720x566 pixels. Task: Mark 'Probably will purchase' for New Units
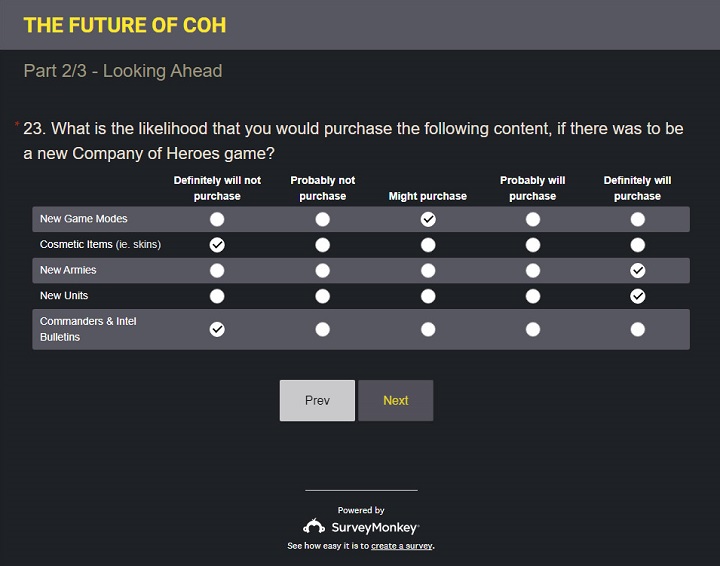click(x=533, y=296)
